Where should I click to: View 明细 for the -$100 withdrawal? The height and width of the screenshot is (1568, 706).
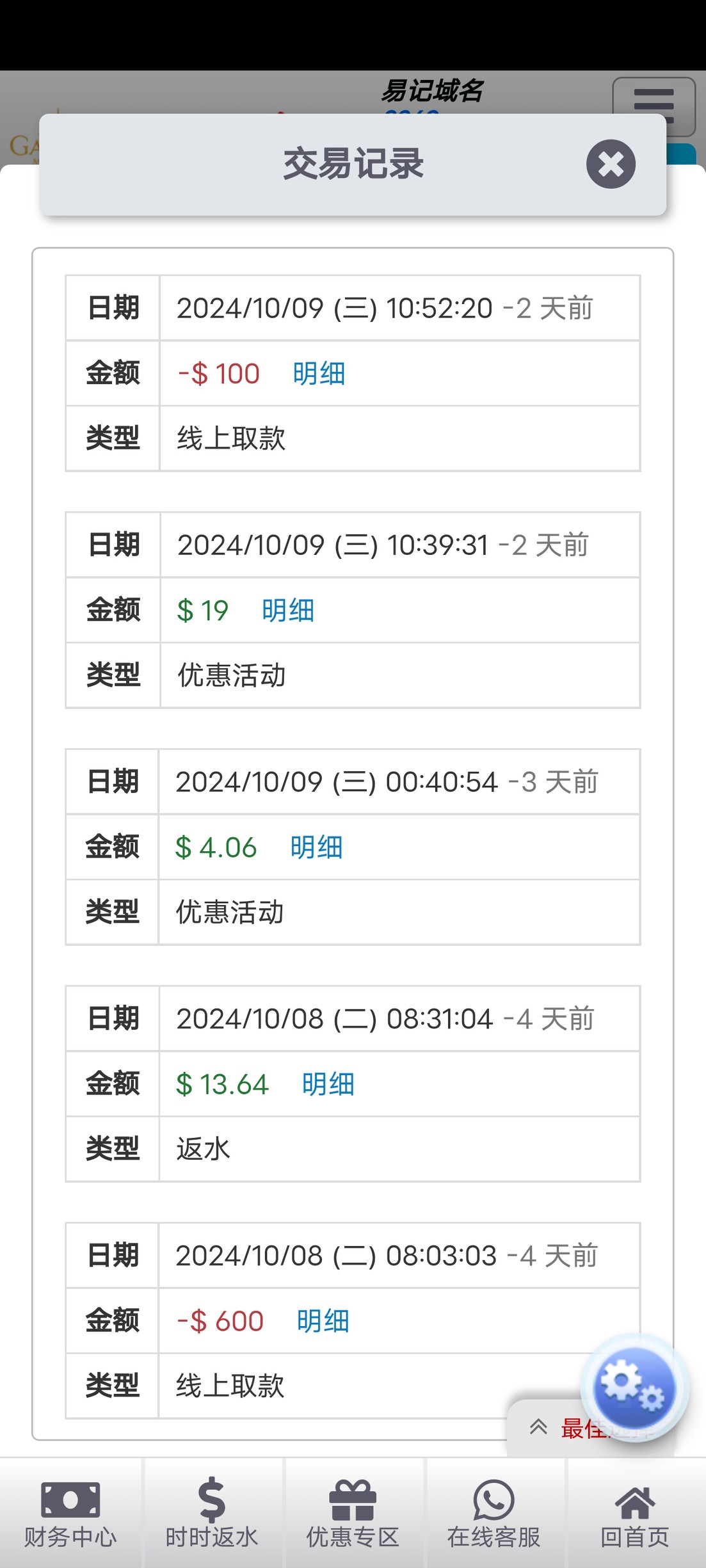[319, 374]
